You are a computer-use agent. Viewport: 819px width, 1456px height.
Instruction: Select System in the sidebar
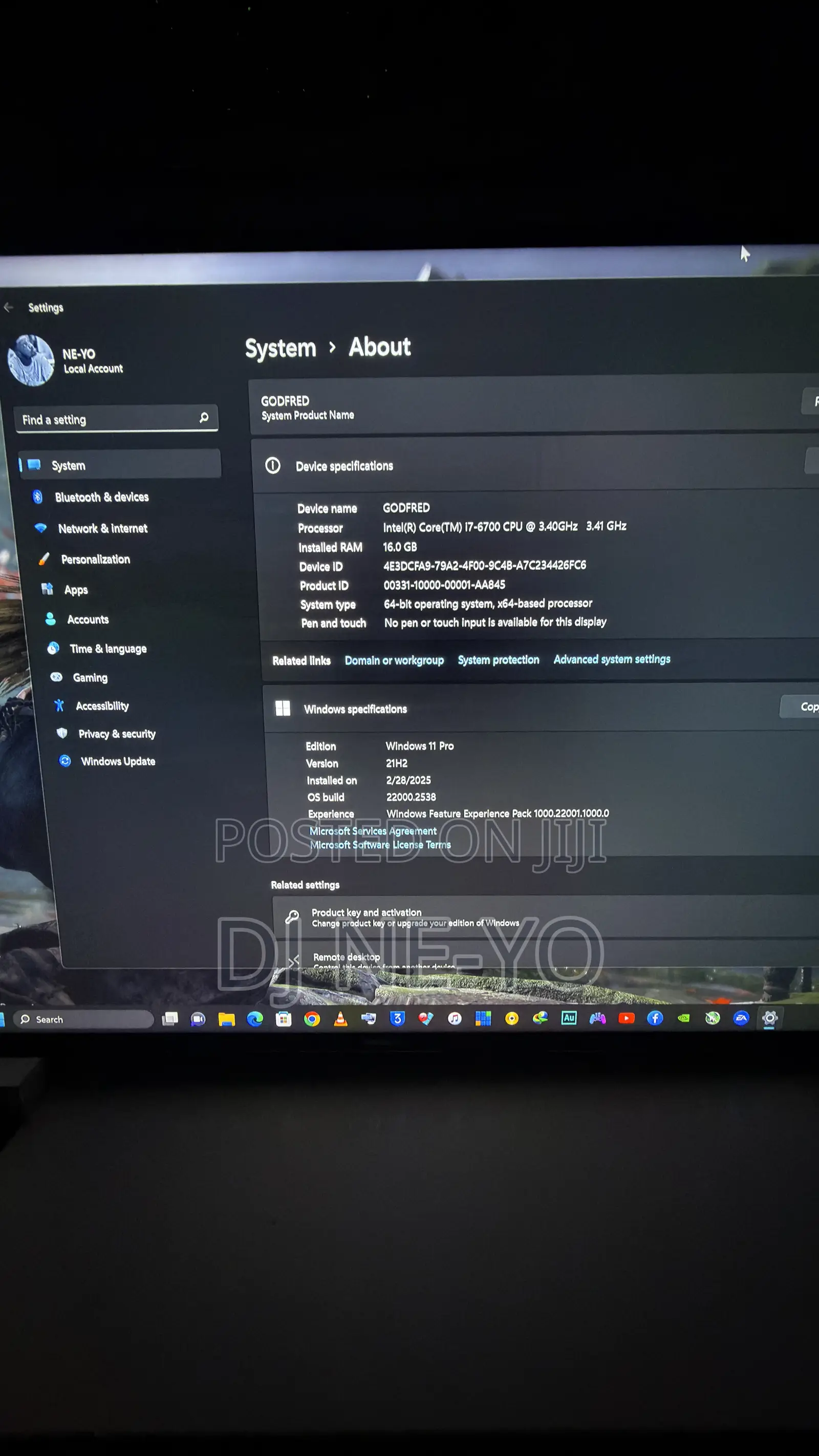point(119,465)
